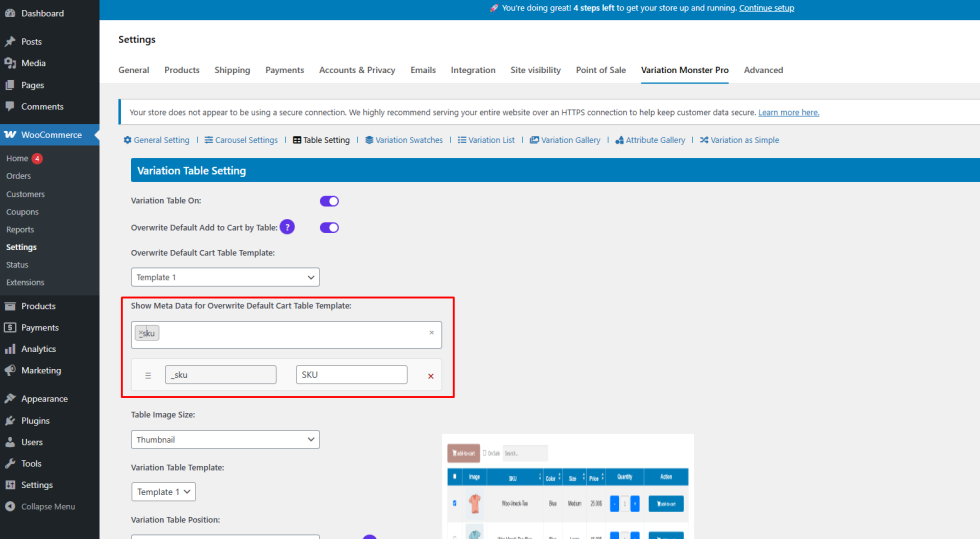Remove the _sku tag from meta data
980x539 pixels.
pyautogui.click(x=141, y=333)
